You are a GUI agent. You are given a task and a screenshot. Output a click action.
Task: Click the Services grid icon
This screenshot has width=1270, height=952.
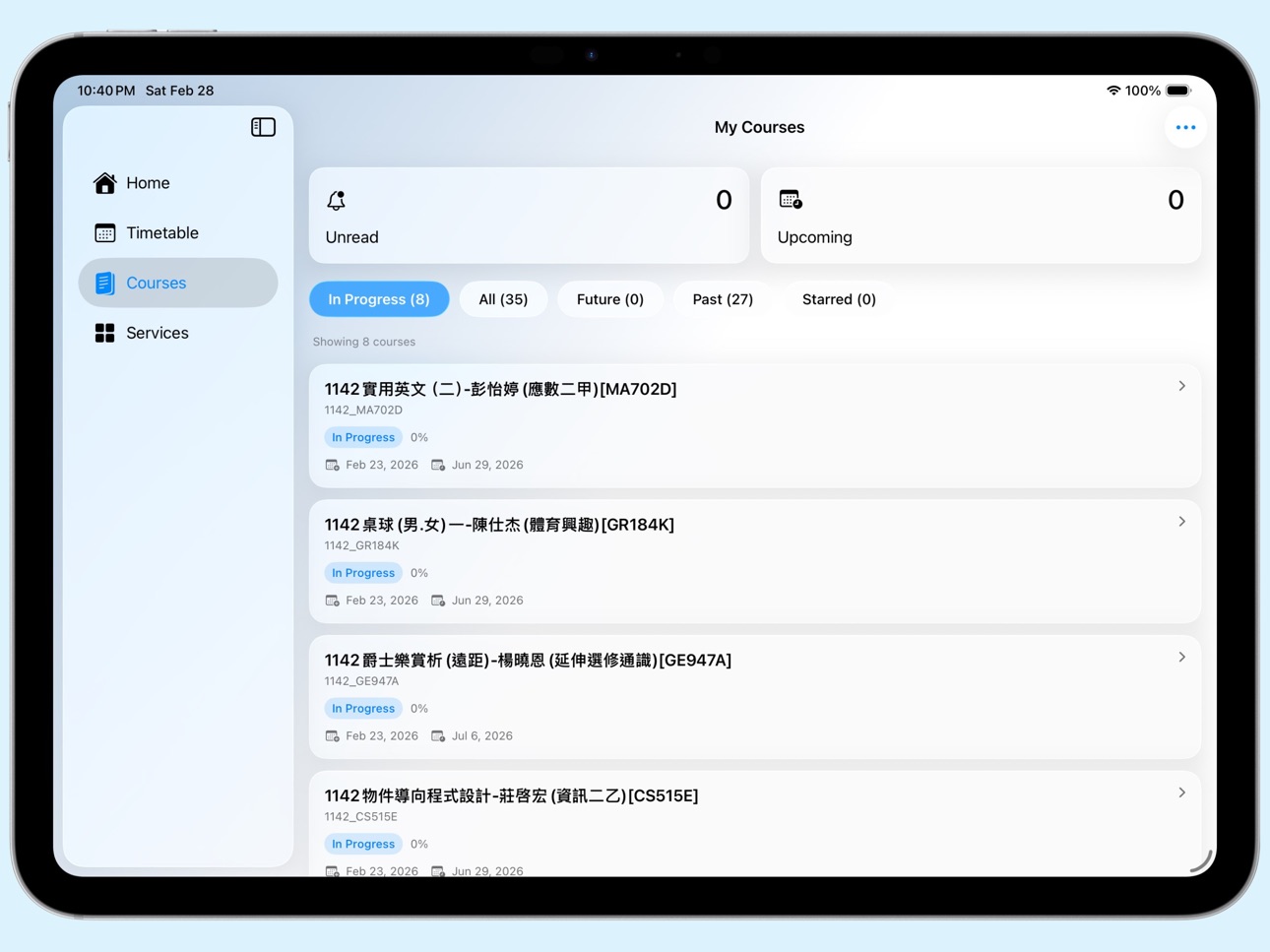104,333
